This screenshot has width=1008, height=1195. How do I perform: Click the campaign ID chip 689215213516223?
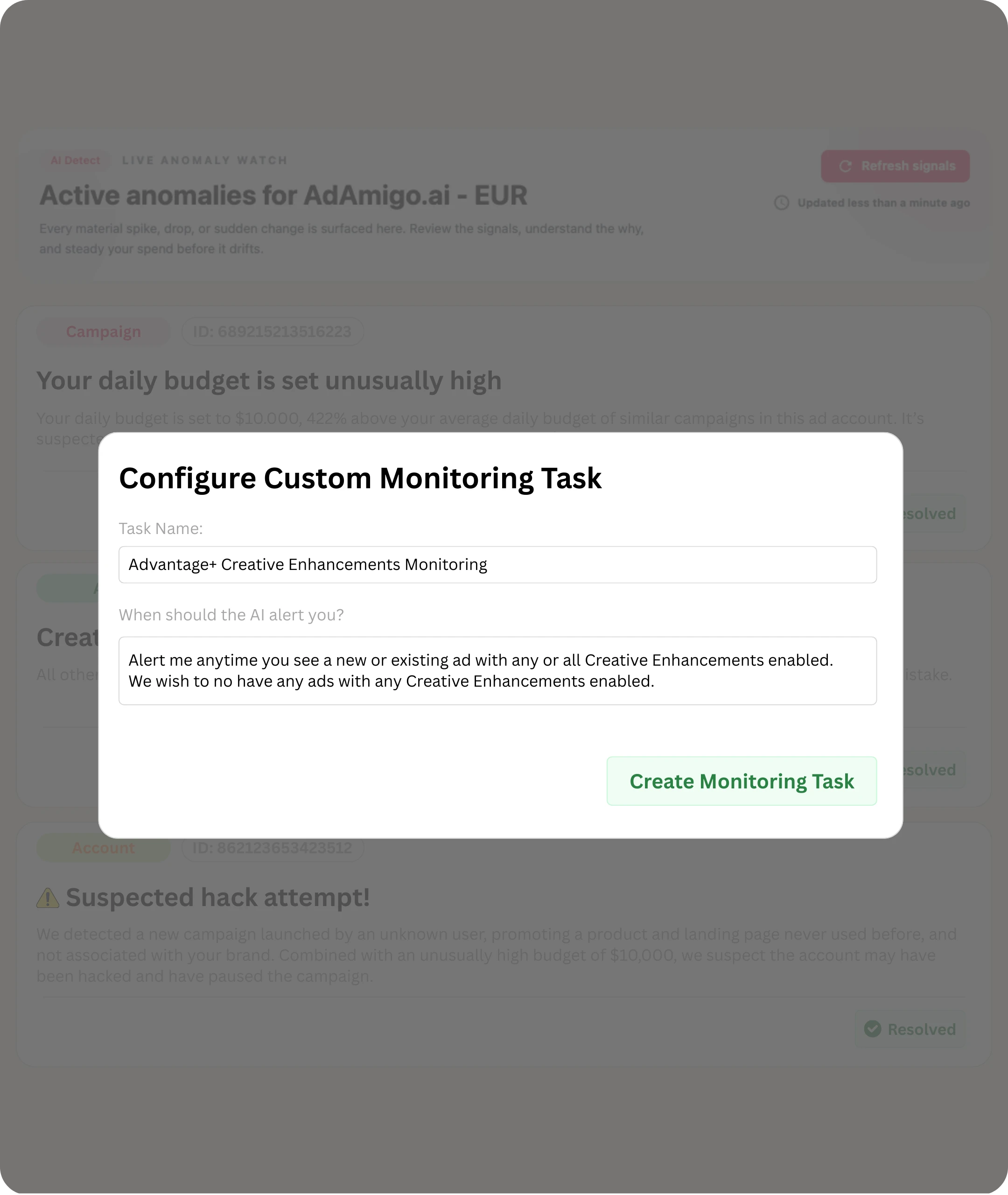pyautogui.click(x=273, y=331)
